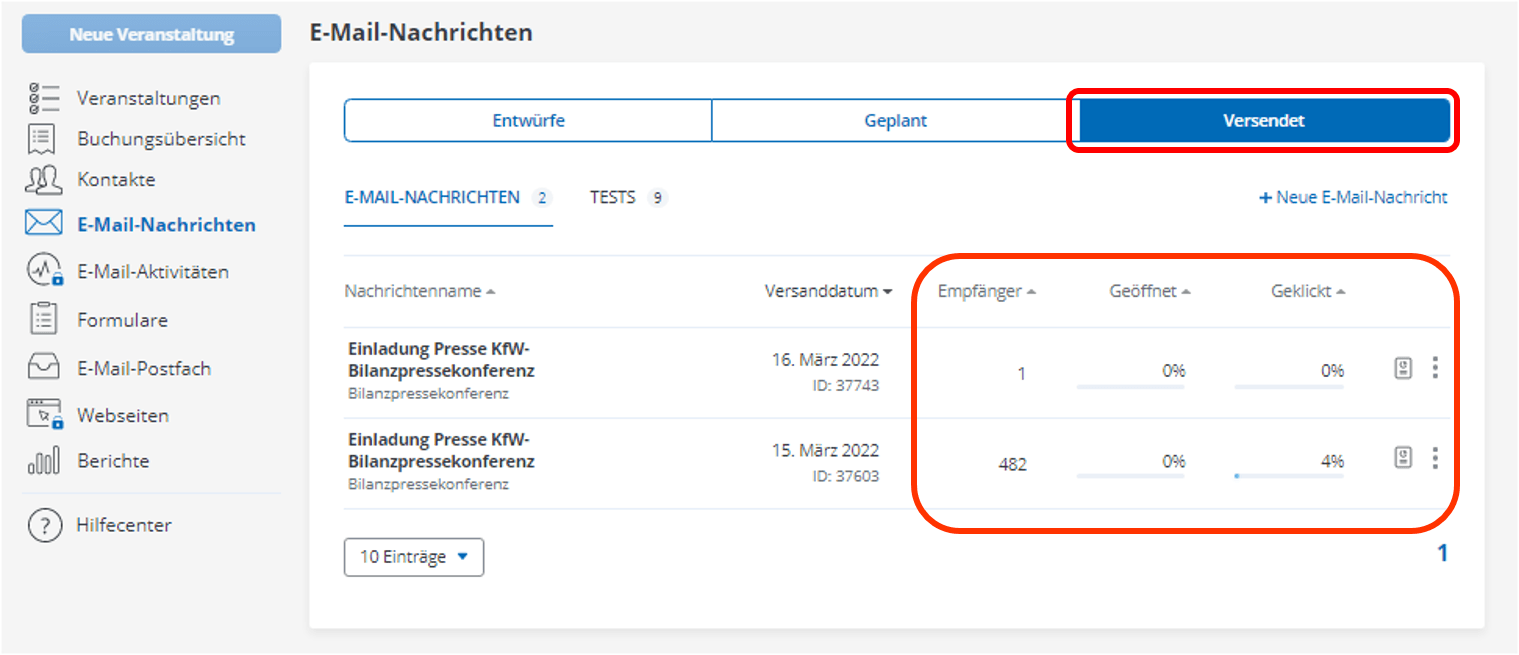Click Bilanzpressekonferenz subtitle under ID 37743 row
1519x655 pixels.
coord(428,393)
